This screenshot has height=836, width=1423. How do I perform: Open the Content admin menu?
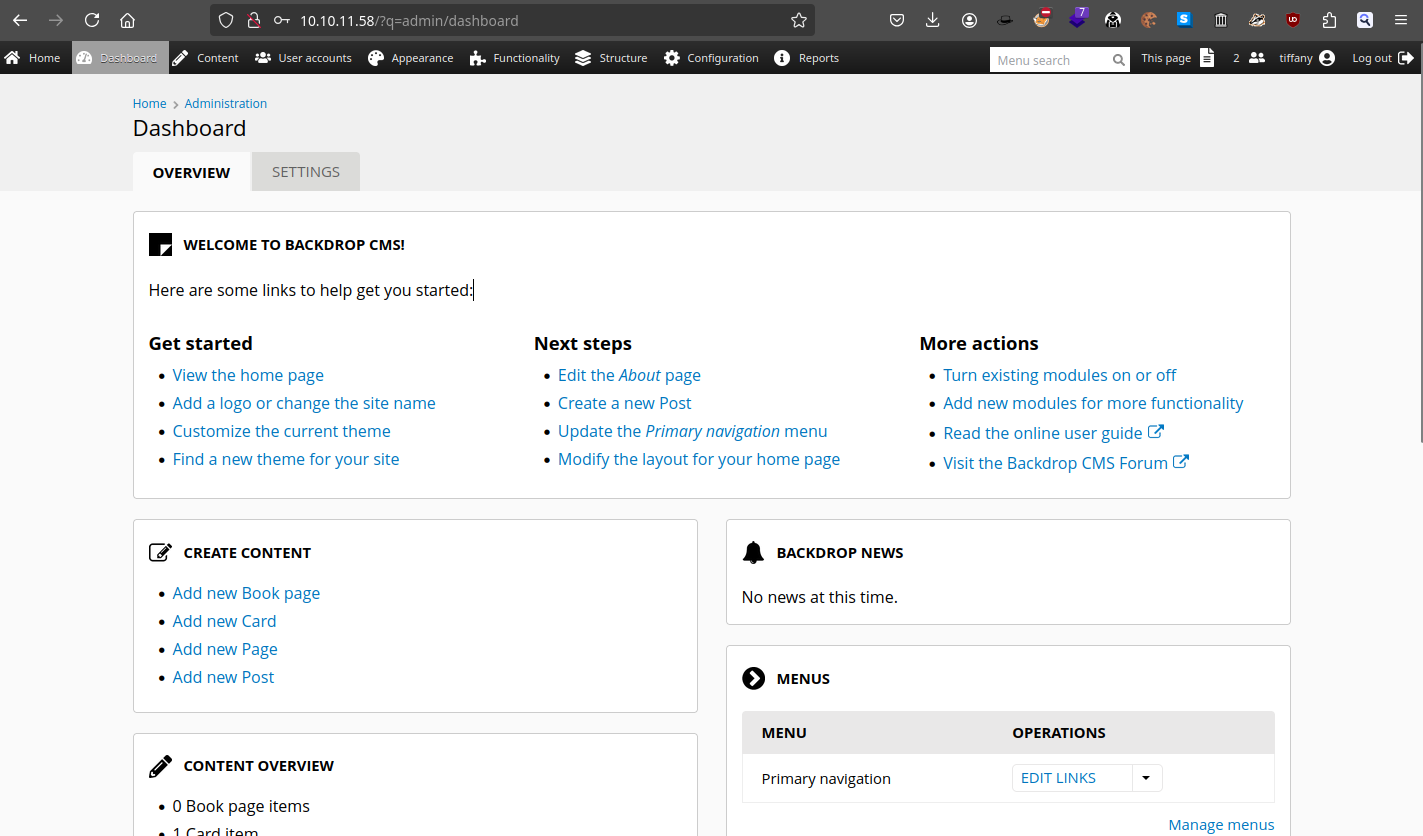point(205,58)
